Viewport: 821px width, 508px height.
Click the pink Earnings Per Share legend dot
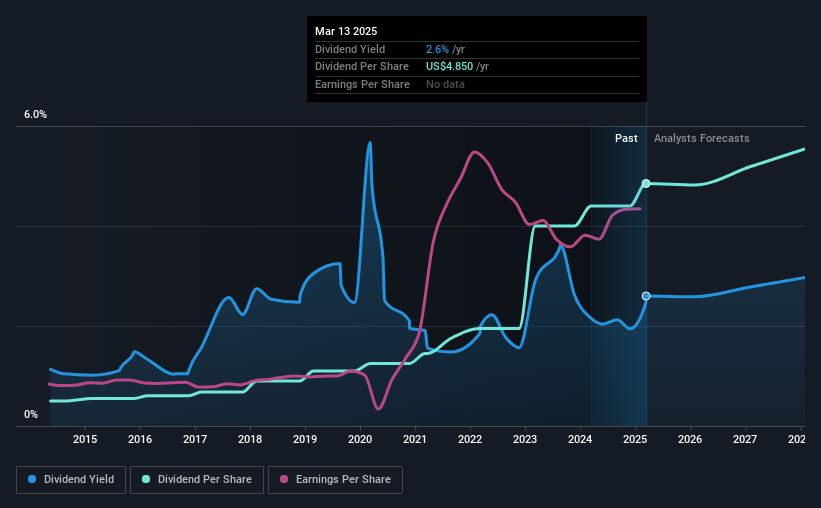point(284,479)
